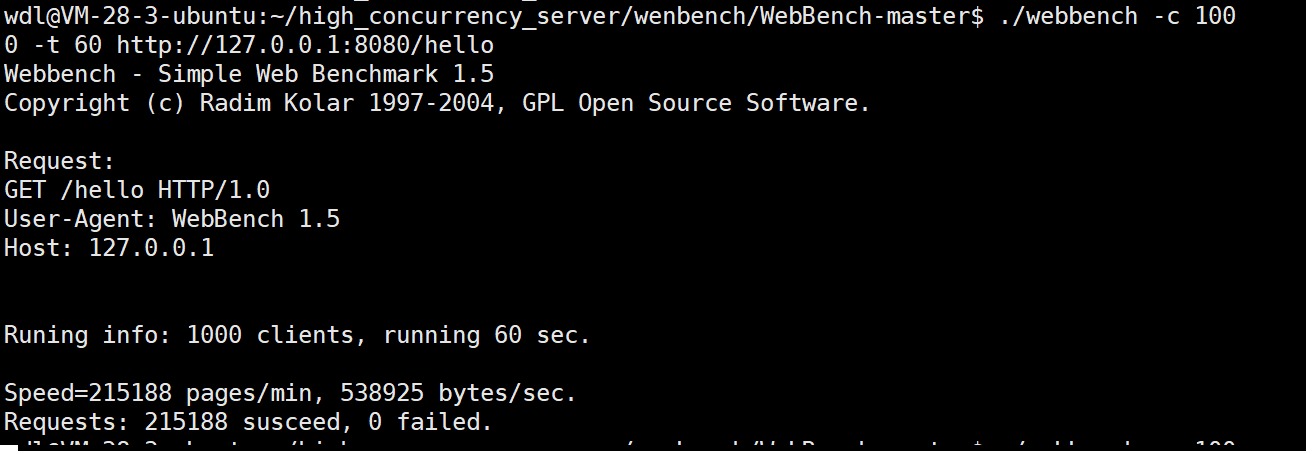Click the Host: 127.0.0.1 line
The height and width of the screenshot is (454, 1315).
(x=109, y=248)
